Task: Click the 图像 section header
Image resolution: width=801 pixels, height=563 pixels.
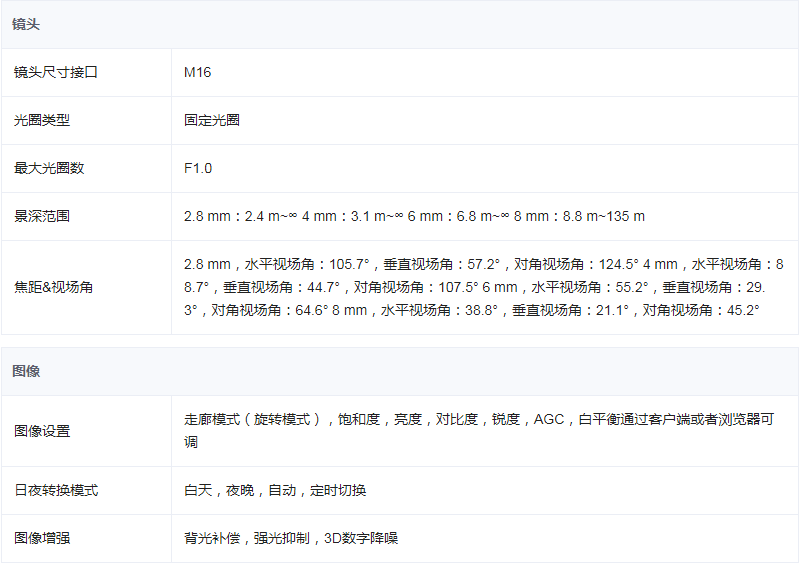Action: click(x=26, y=371)
